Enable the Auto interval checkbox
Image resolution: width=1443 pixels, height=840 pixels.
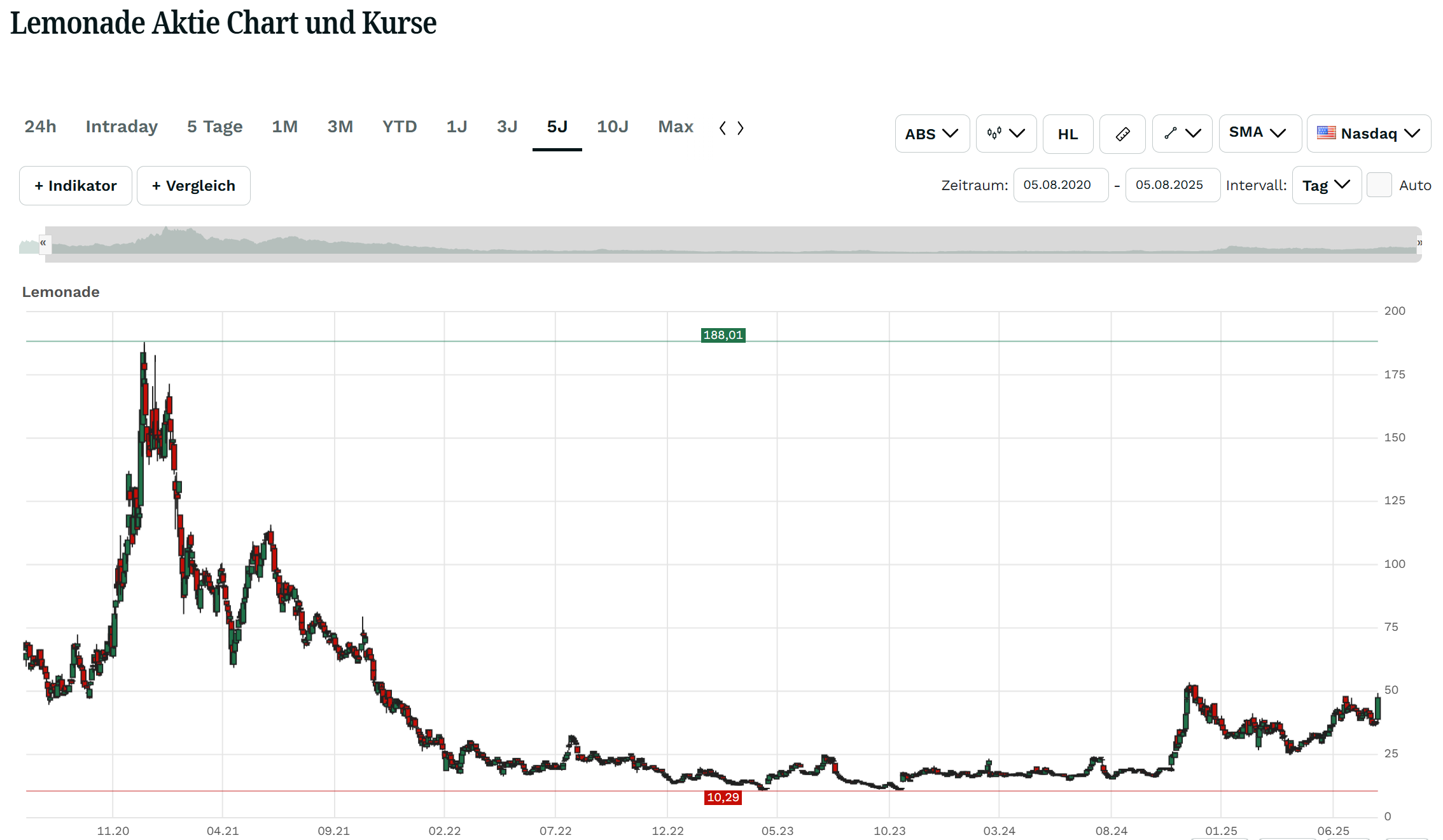click(x=1379, y=185)
